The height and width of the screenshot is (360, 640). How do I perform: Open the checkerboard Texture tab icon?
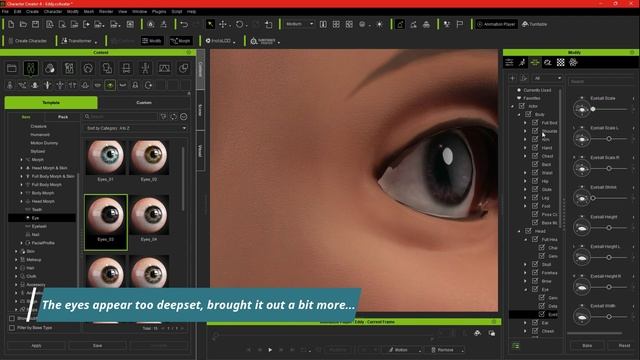560,62
